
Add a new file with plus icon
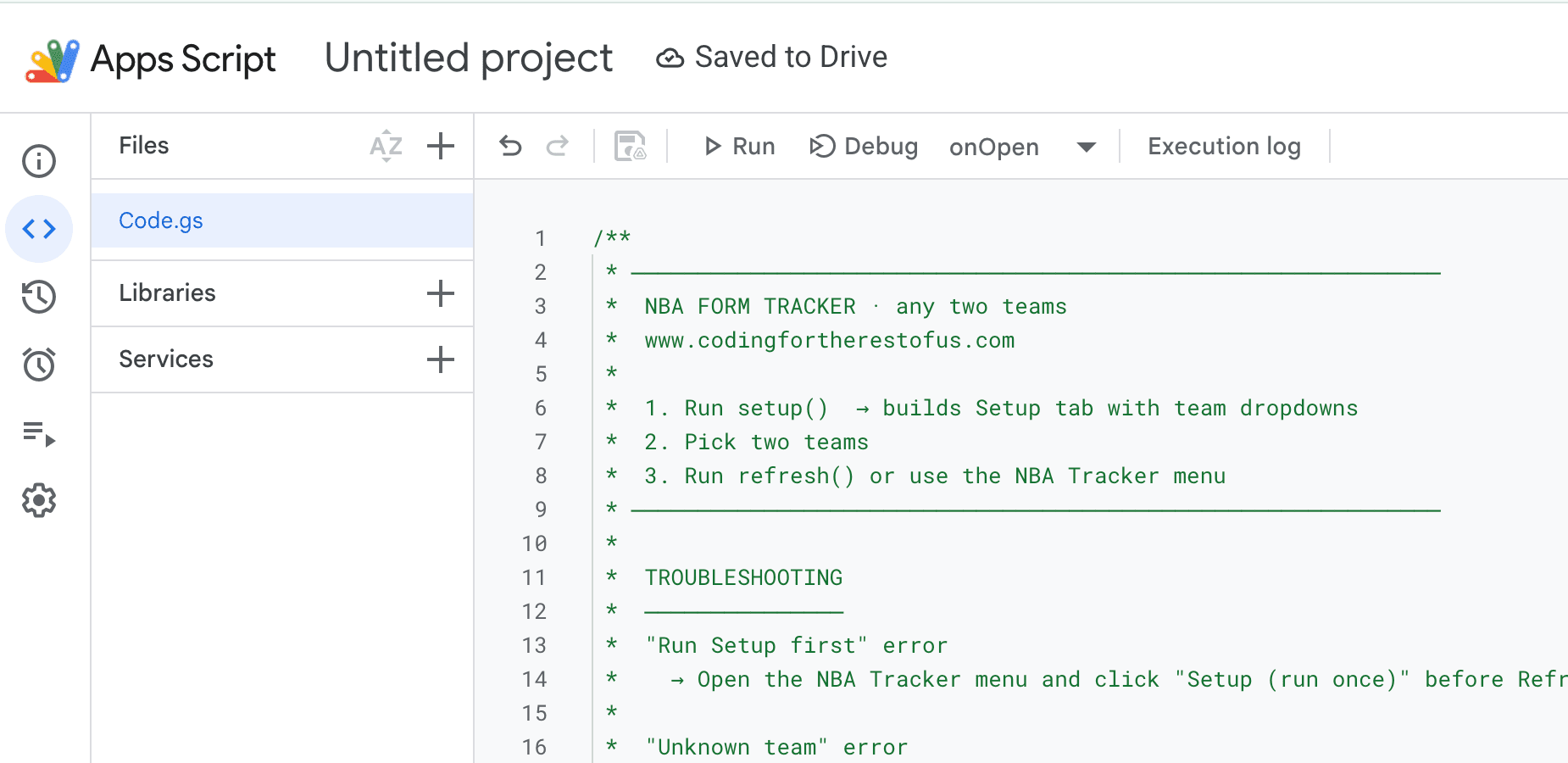441,146
